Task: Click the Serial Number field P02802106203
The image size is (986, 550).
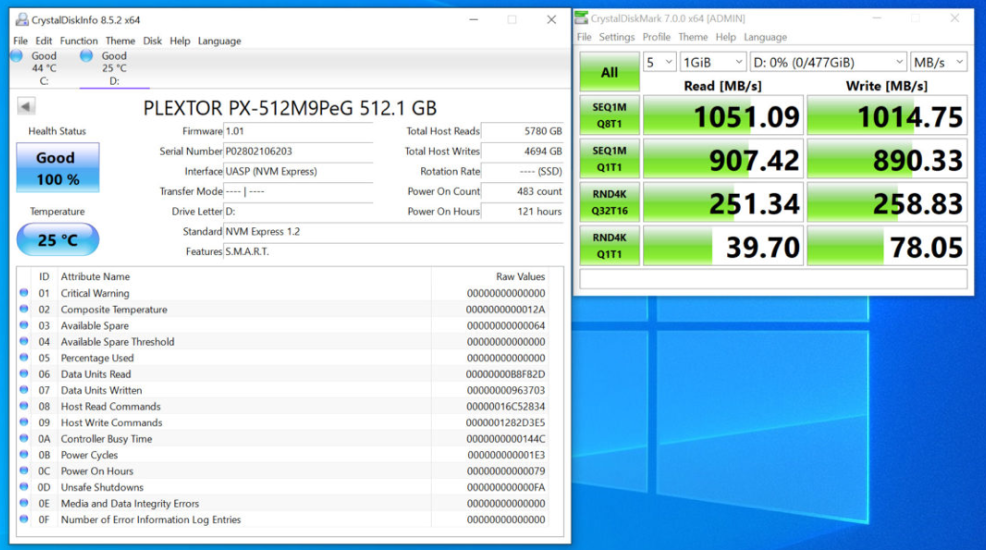Action: click(x=298, y=151)
